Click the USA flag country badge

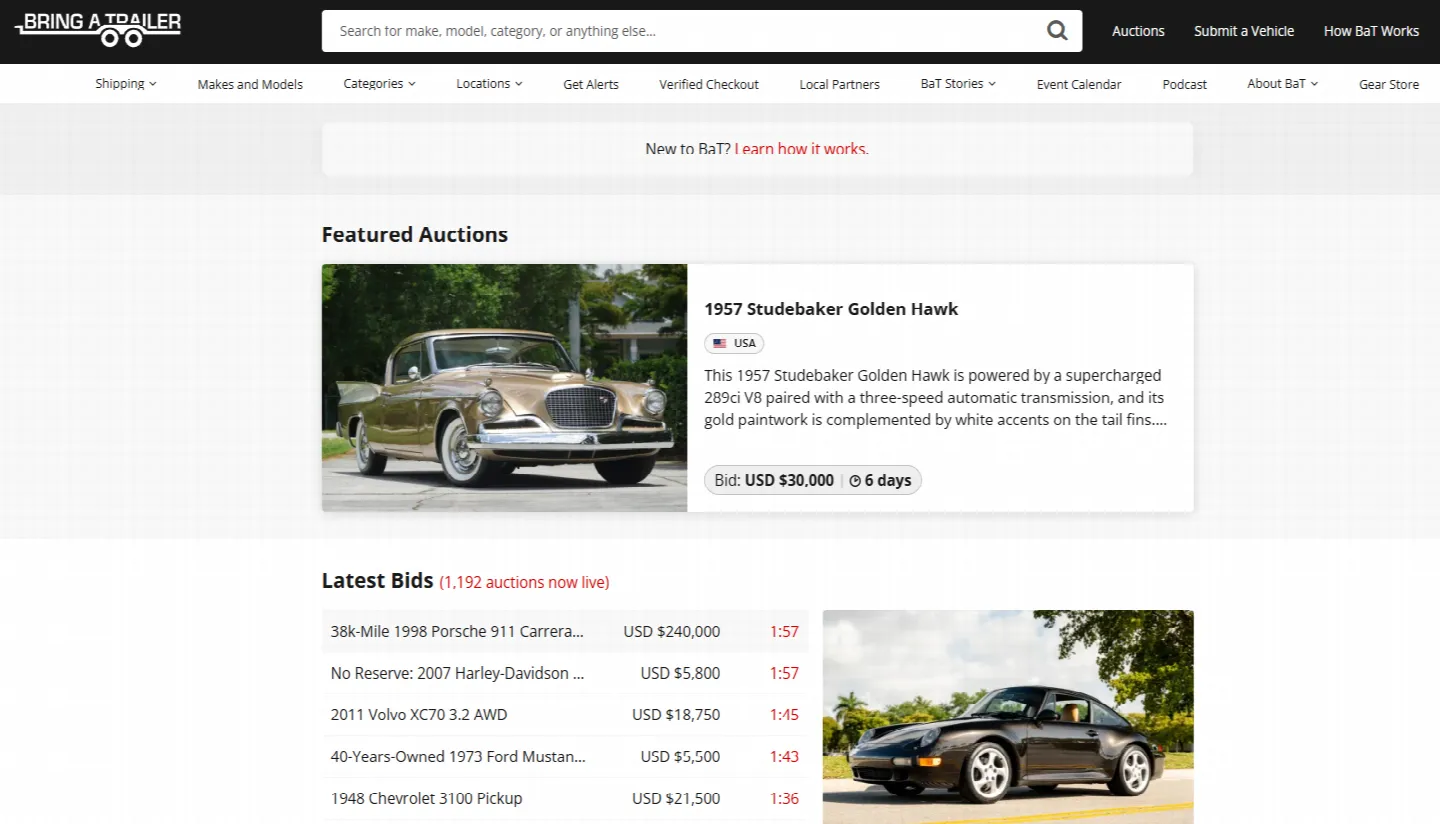[x=734, y=343]
